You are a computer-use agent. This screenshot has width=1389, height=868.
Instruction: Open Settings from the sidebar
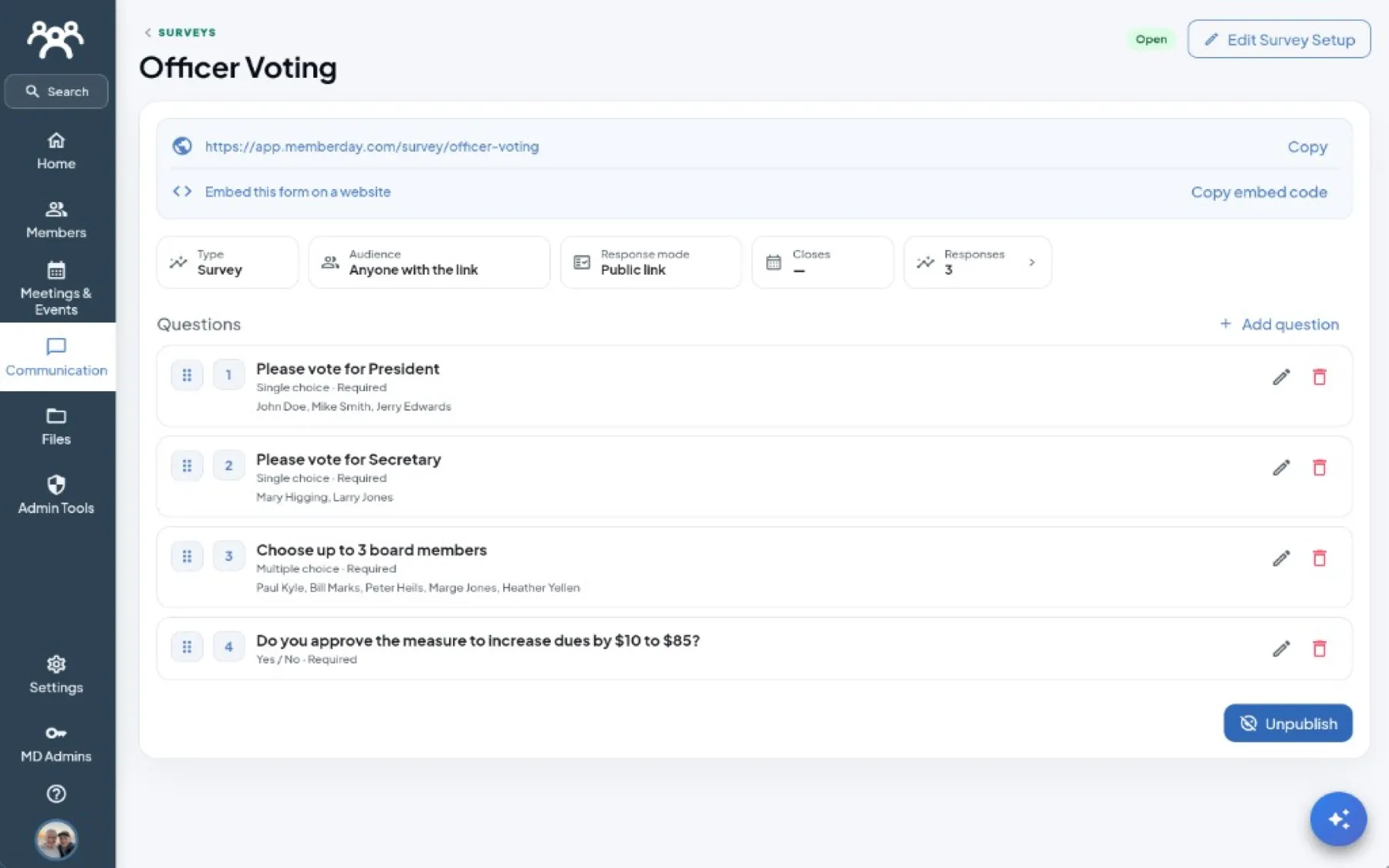click(x=56, y=675)
